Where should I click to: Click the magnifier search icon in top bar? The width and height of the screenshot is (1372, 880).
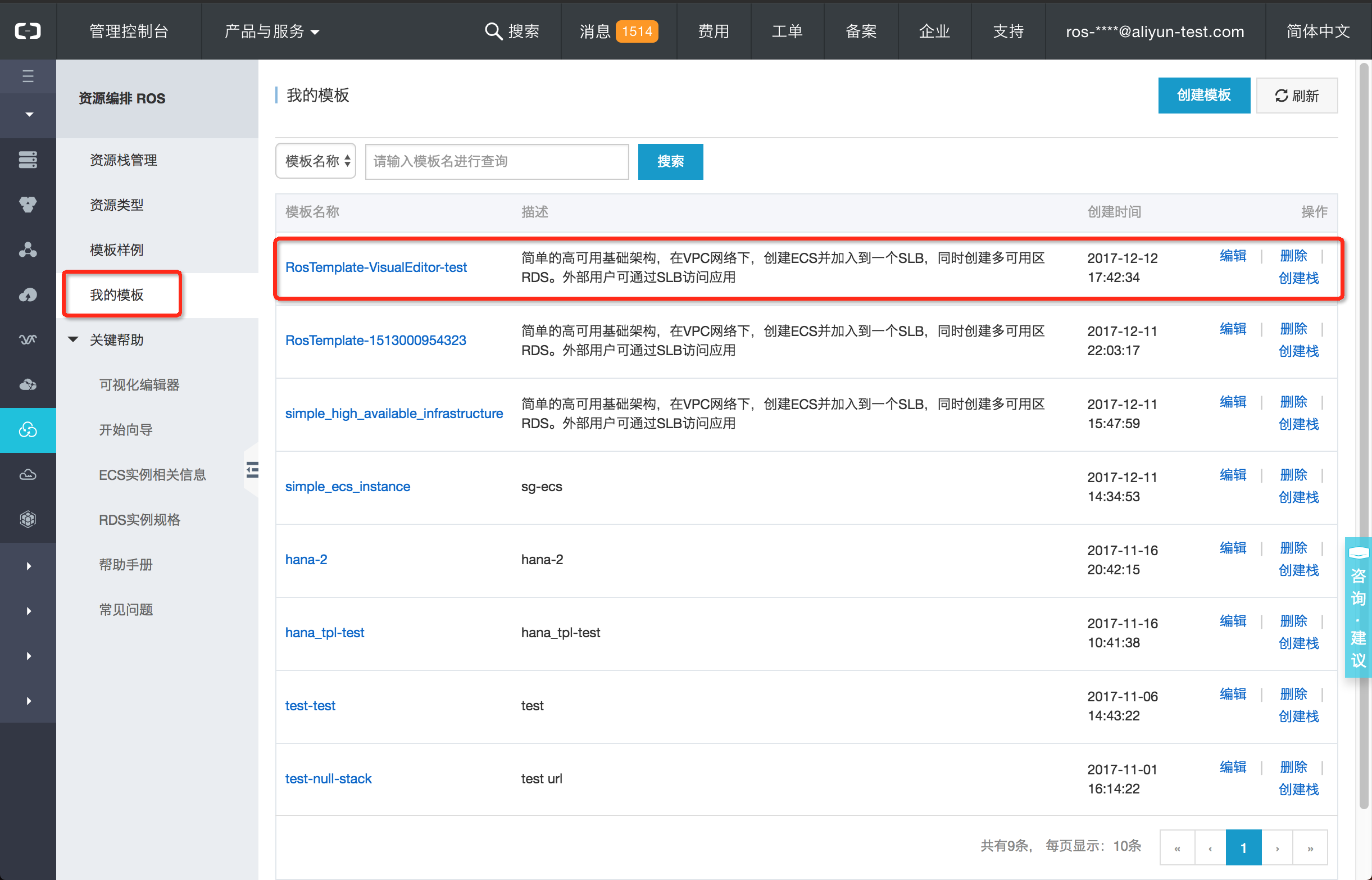(493, 31)
